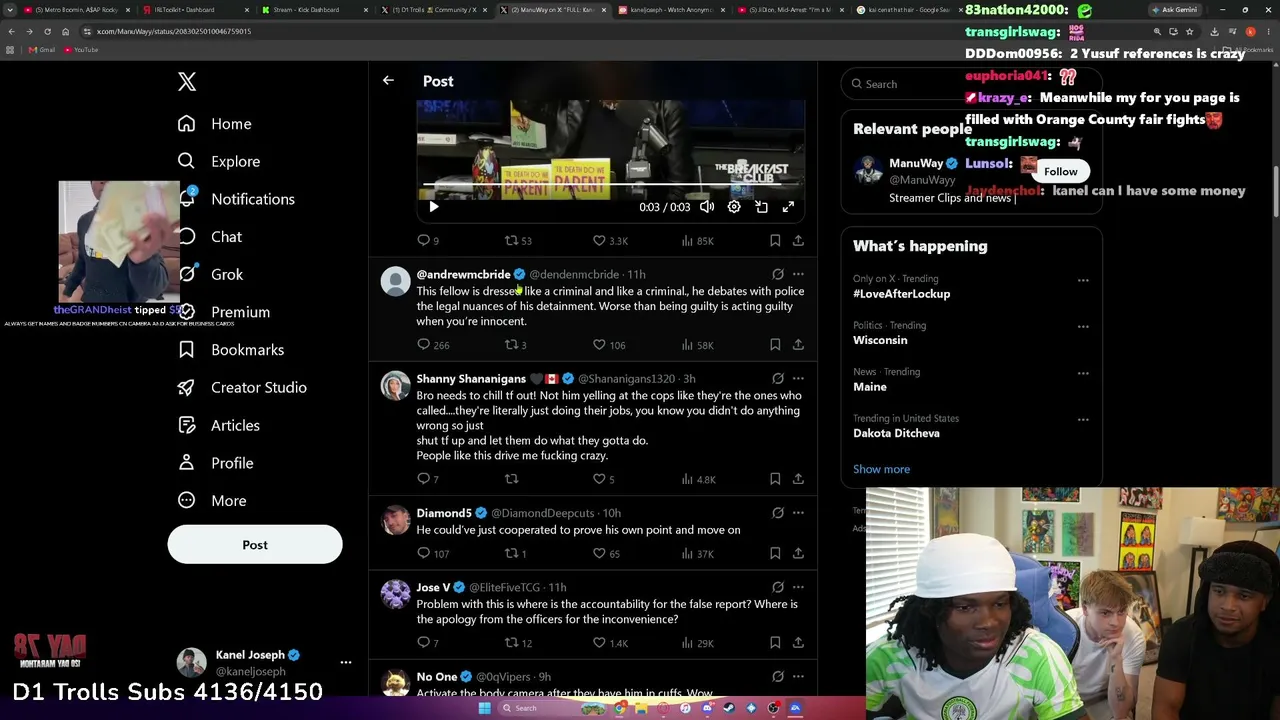
Task: Open options for Maine trend
Action: pyautogui.click(x=1083, y=373)
